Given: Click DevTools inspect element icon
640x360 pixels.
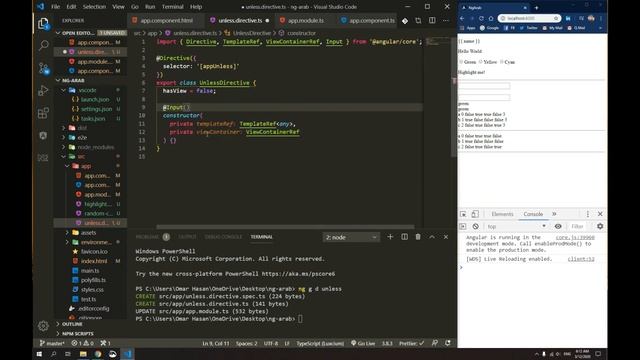Looking at the screenshot, I should tap(463, 214).
